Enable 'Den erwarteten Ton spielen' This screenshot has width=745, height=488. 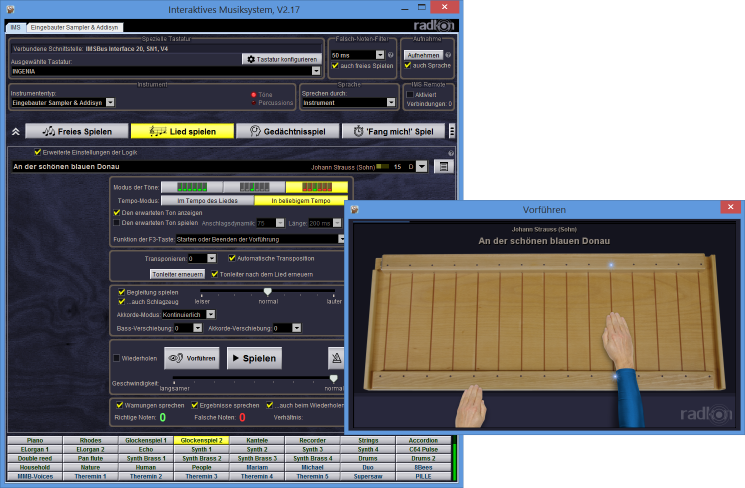click(x=116, y=222)
